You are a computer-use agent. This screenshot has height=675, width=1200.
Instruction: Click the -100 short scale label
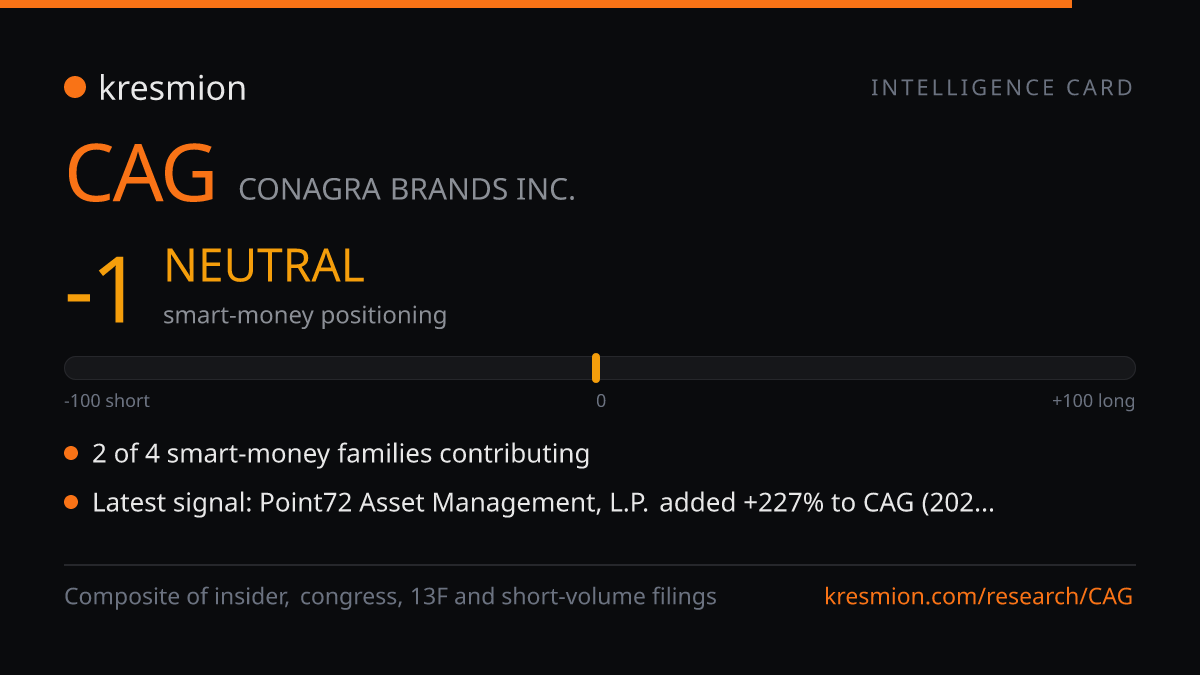pyautogui.click(x=107, y=401)
